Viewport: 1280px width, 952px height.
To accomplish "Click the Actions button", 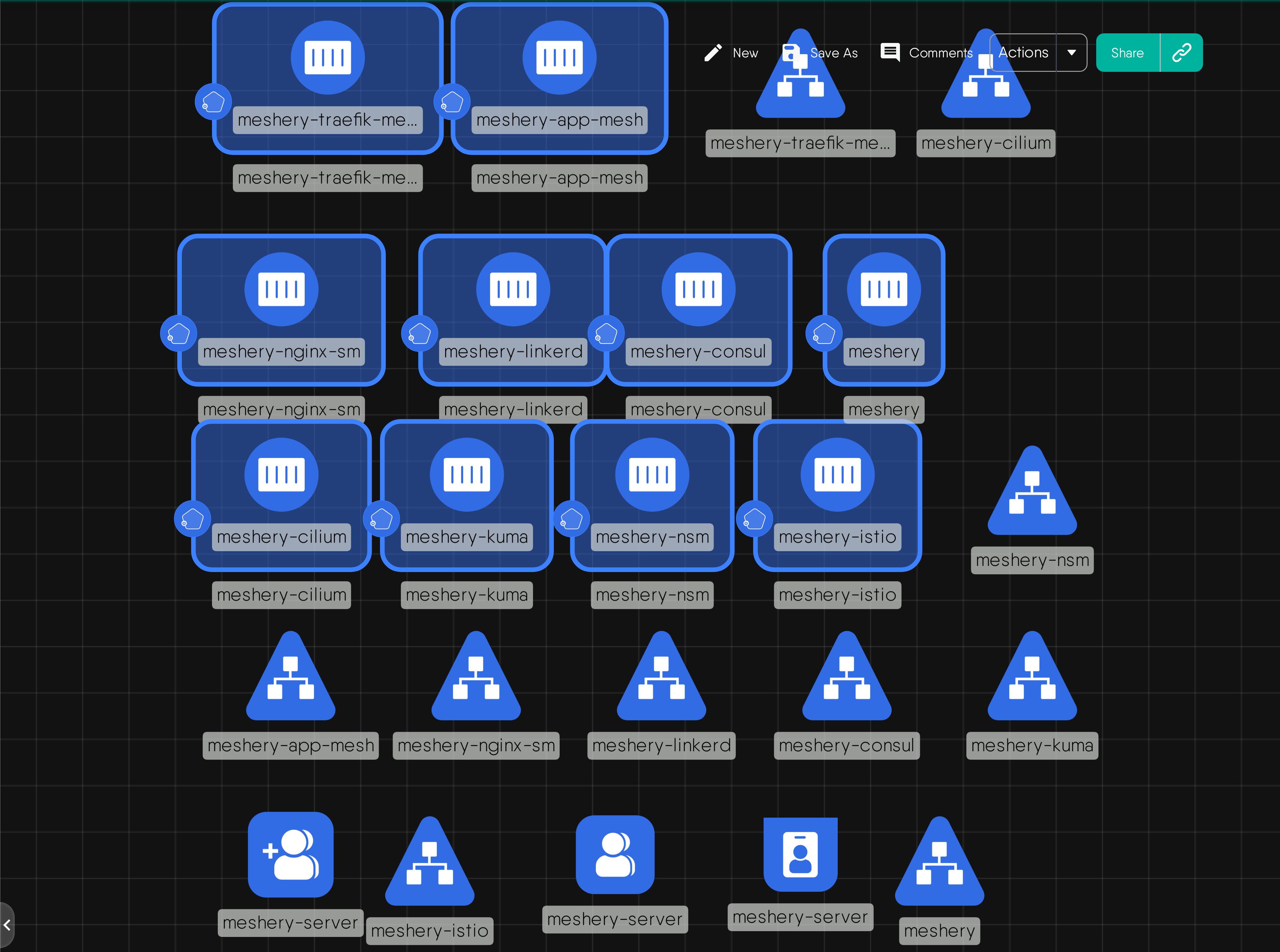I will (x=1023, y=53).
